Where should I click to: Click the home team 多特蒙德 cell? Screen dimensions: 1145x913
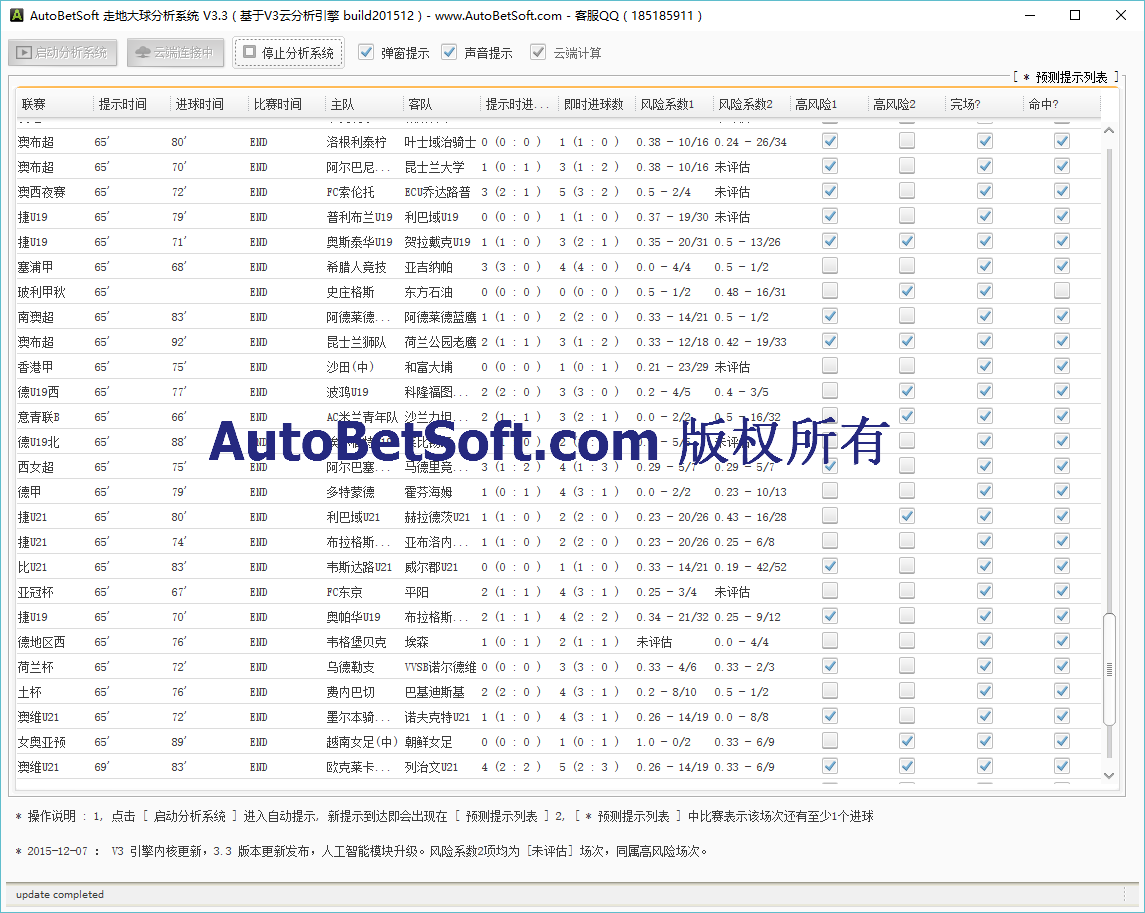pos(351,492)
